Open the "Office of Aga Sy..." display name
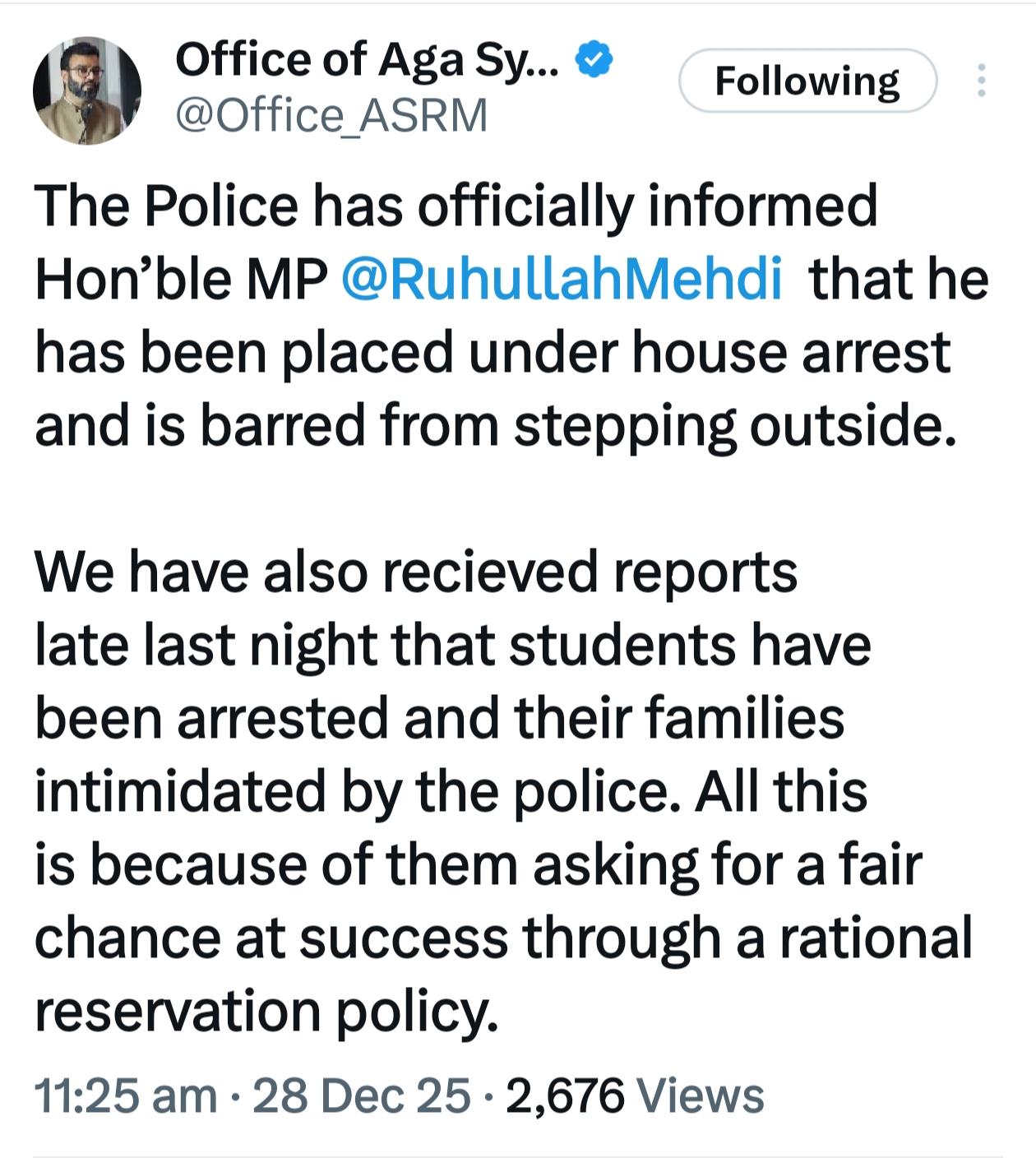Screen dimensions: 1036x1158 (x=368, y=60)
